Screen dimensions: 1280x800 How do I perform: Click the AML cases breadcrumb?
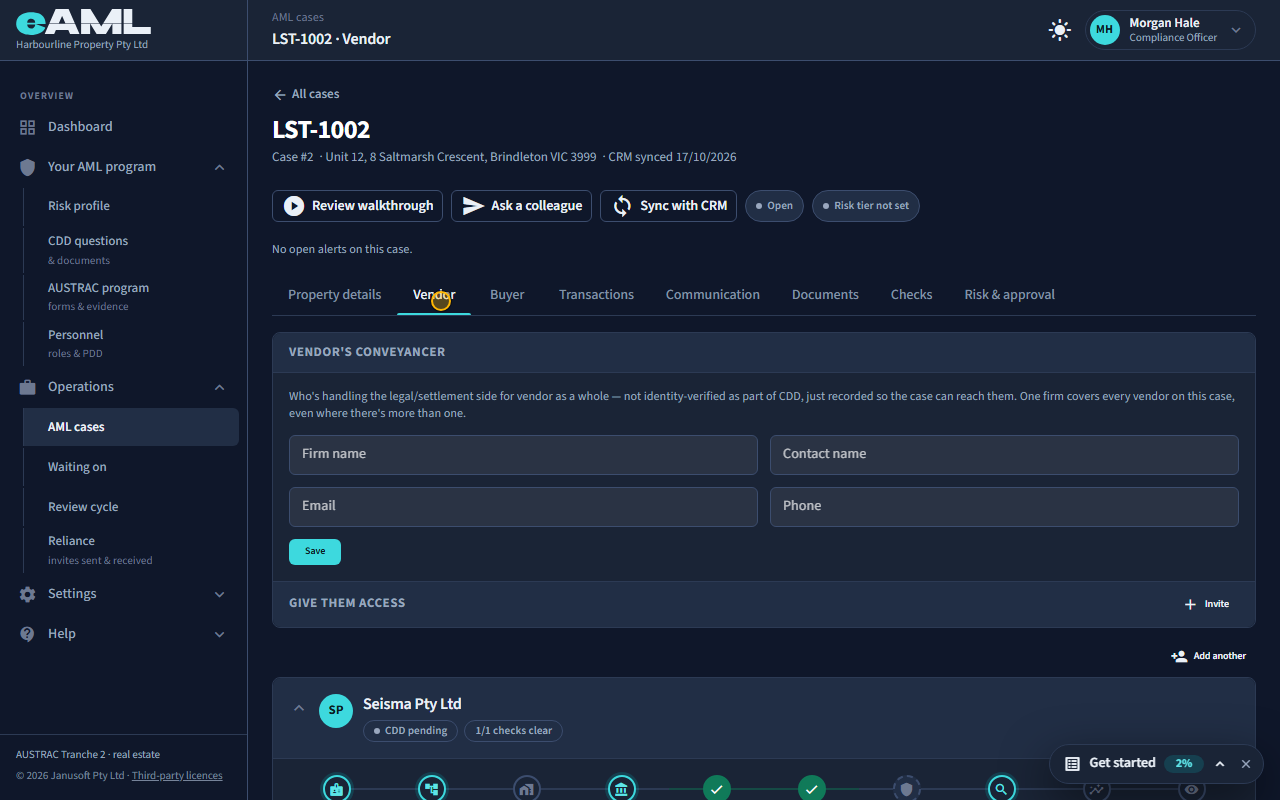tap(298, 17)
